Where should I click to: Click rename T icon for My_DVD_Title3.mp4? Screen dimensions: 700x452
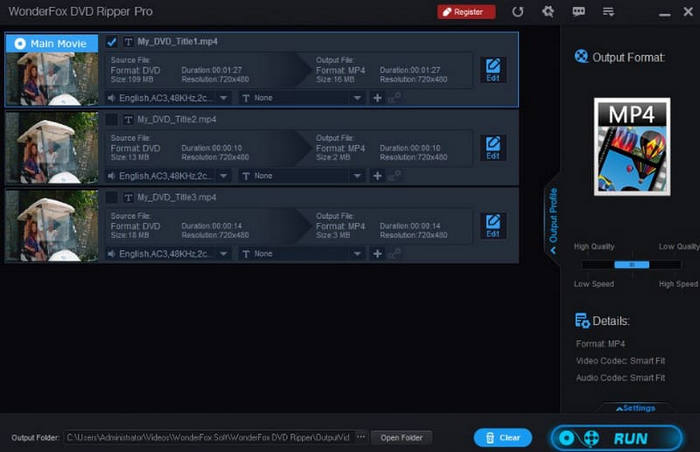click(129, 197)
